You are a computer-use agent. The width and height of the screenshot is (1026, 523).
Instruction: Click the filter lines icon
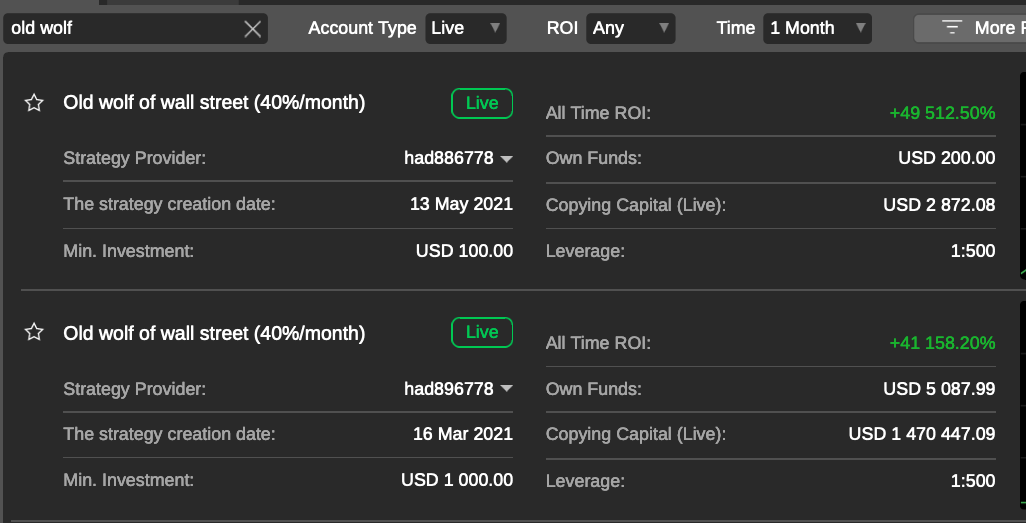click(x=951, y=27)
